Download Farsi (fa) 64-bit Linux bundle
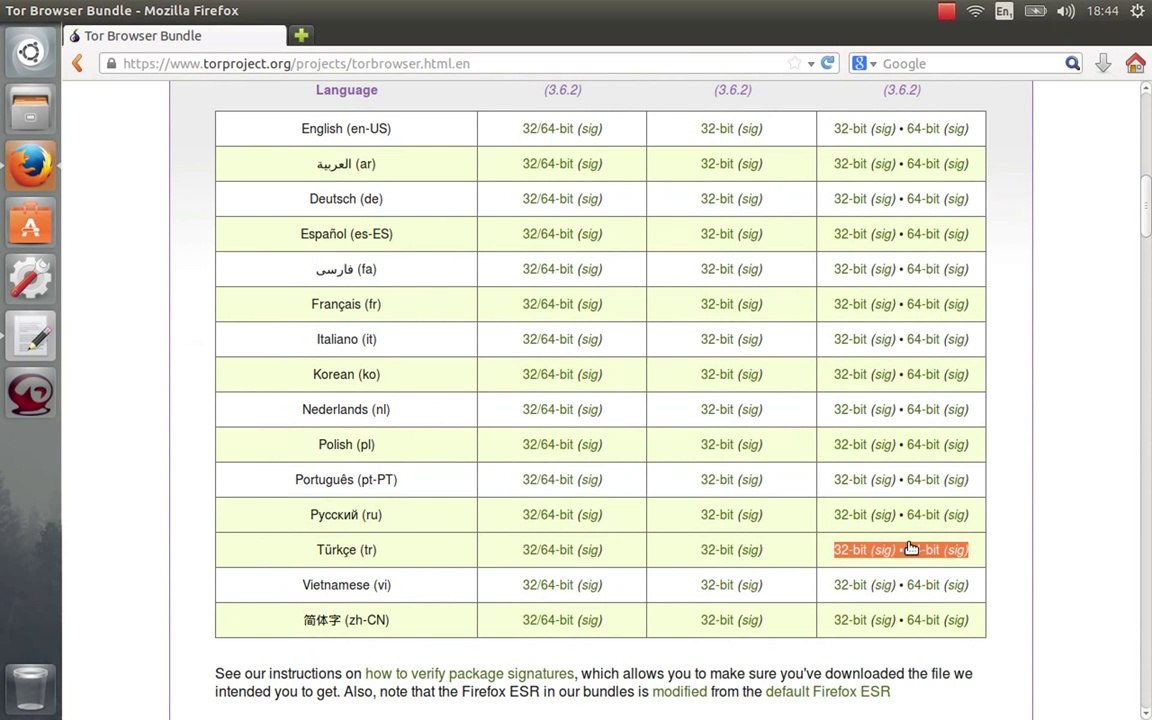The width and height of the screenshot is (1152, 720). click(923, 269)
